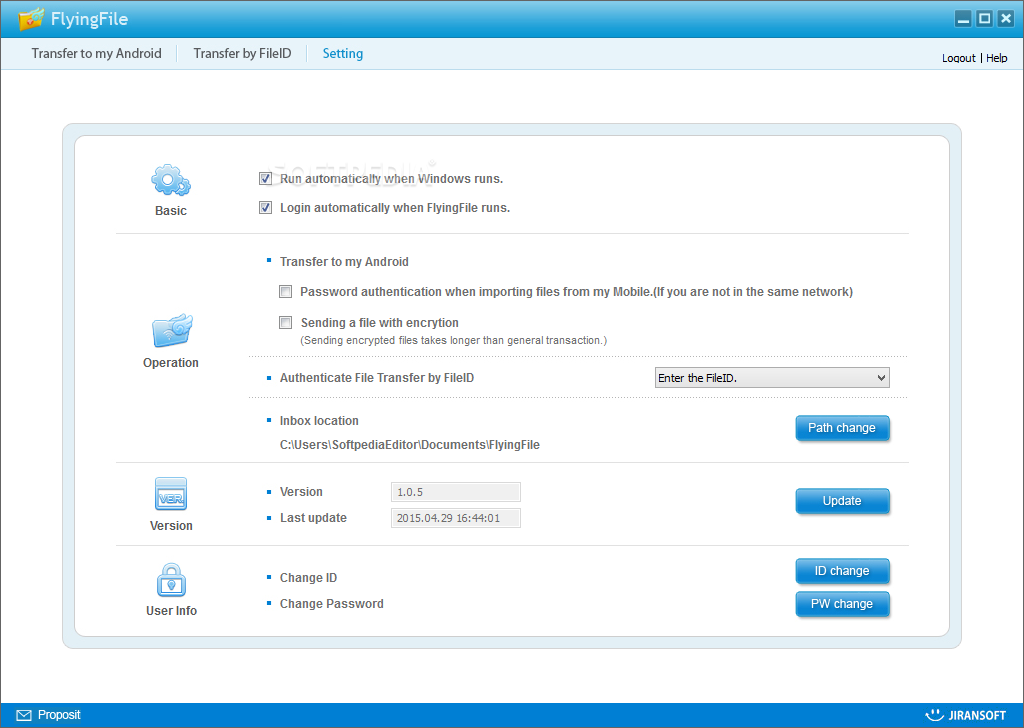Click the Change Password label

[331, 603]
